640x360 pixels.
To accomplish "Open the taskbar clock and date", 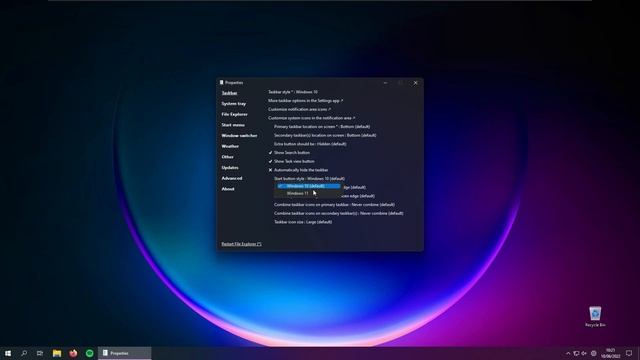I will click(x=610, y=353).
